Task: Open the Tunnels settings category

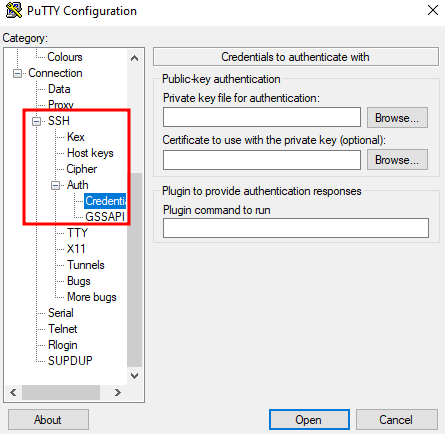Action: (x=86, y=265)
